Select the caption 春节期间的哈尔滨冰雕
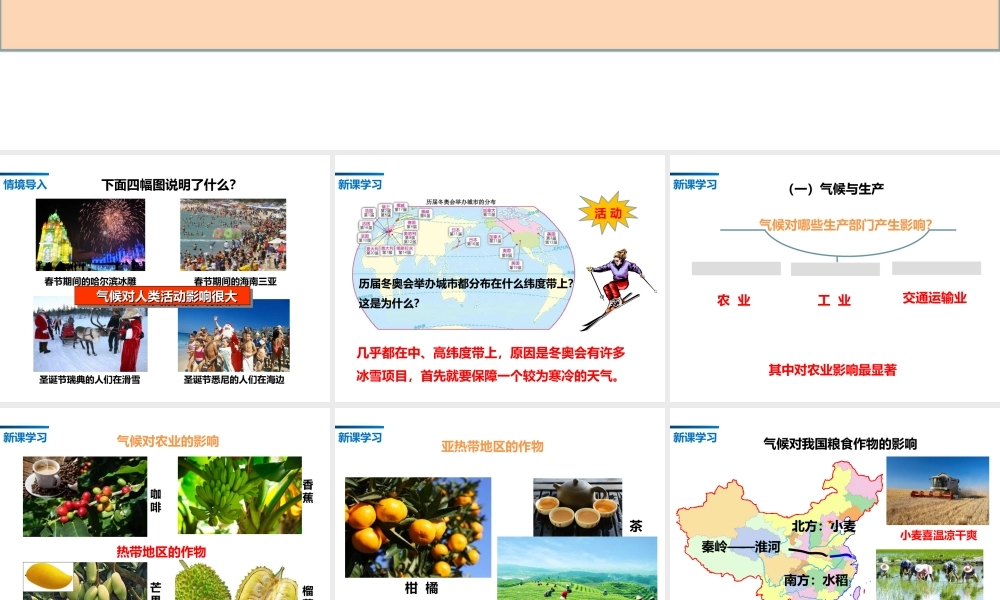The width and height of the screenshot is (1000, 600). point(90,281)
